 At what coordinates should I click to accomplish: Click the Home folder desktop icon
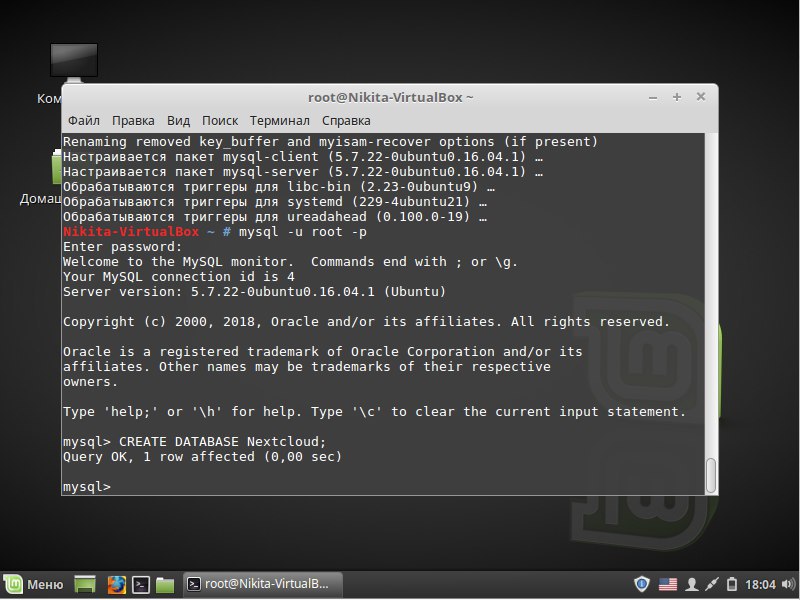tap(56, 167)
